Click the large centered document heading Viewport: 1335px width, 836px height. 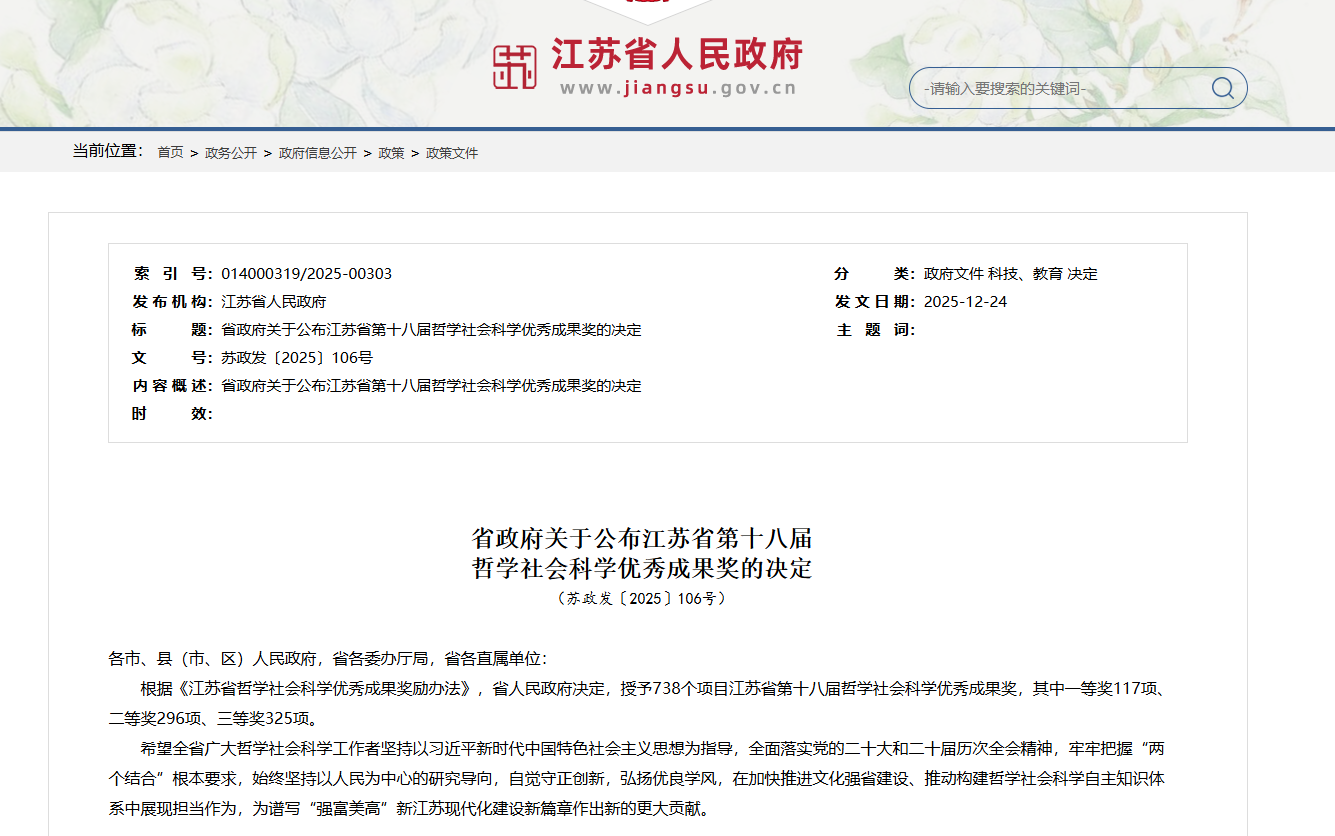click(642, 553)
